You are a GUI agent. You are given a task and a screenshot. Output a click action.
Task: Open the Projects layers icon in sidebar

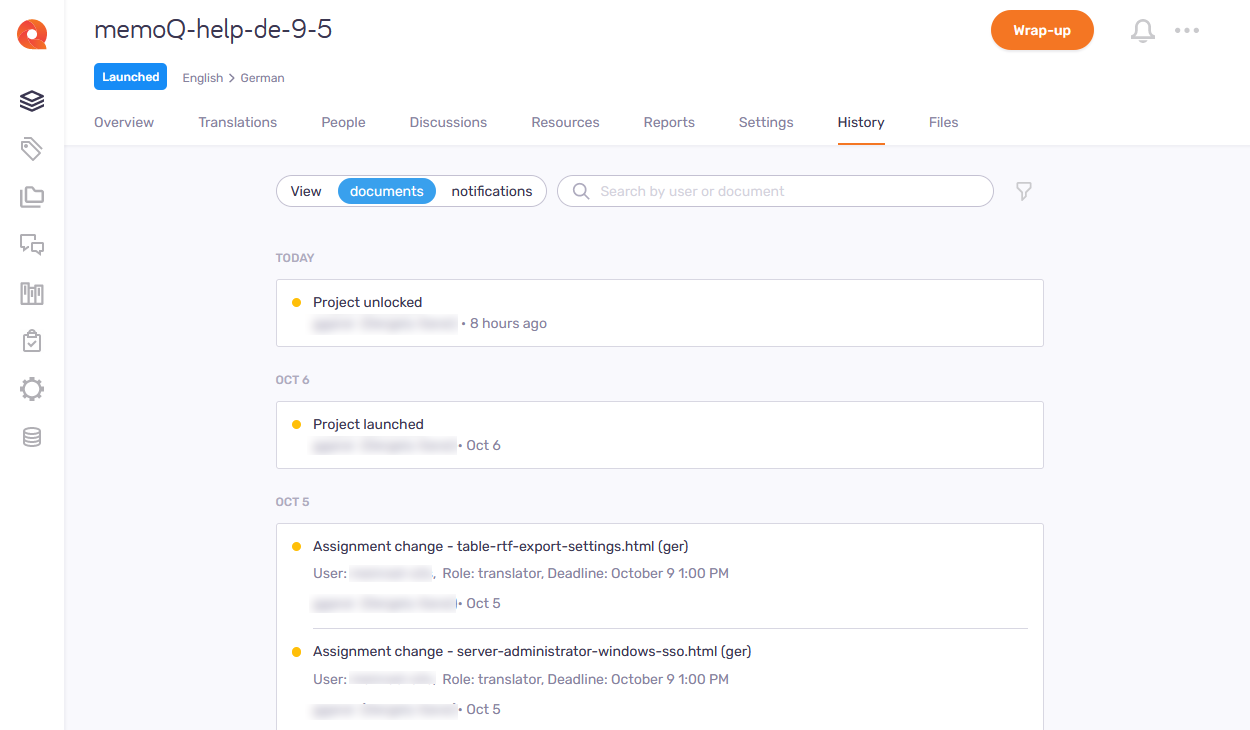32,101
